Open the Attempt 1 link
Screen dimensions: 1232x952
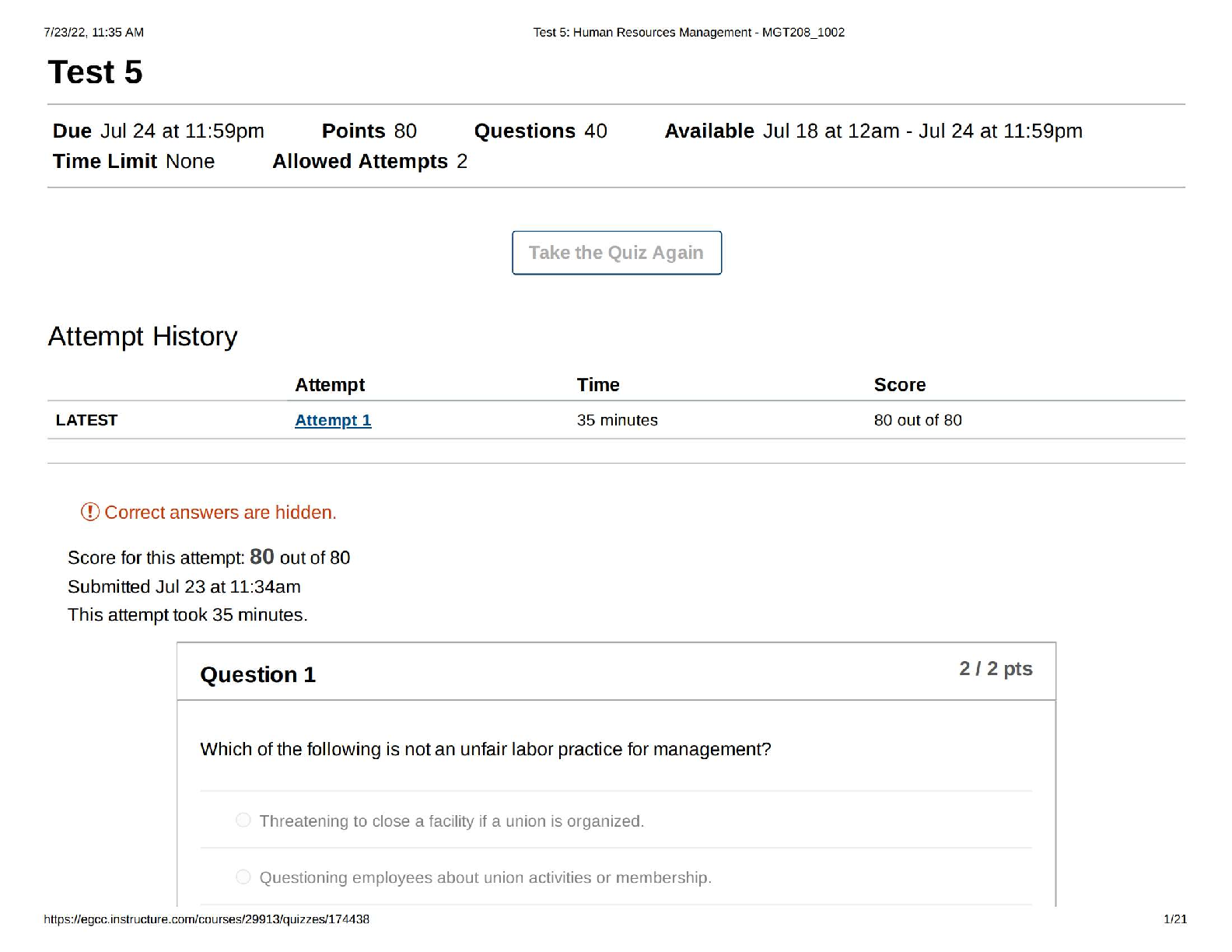tap(333, 420)
